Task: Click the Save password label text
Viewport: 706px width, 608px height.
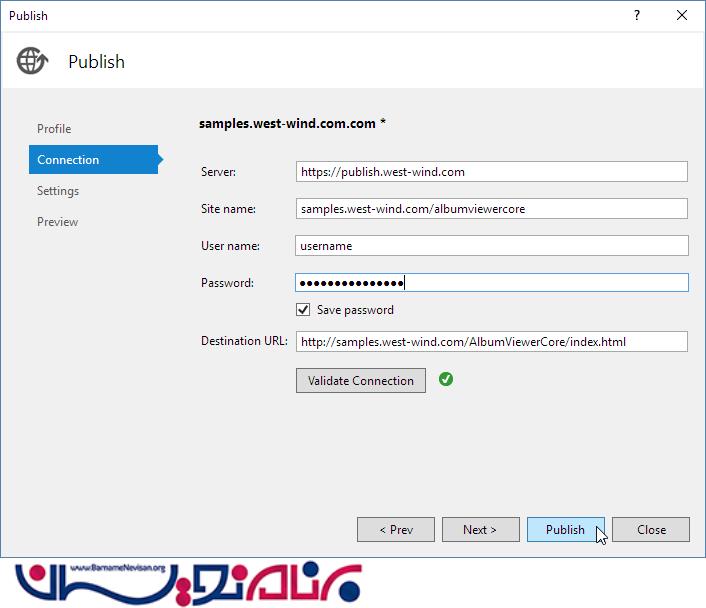Action: pyautogui.click(x=355, y=310)
